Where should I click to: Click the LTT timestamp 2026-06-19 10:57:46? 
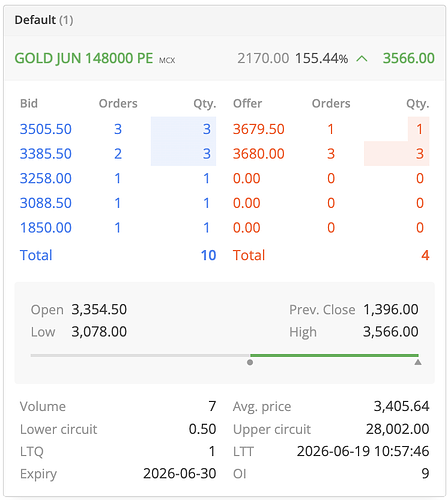363,451
